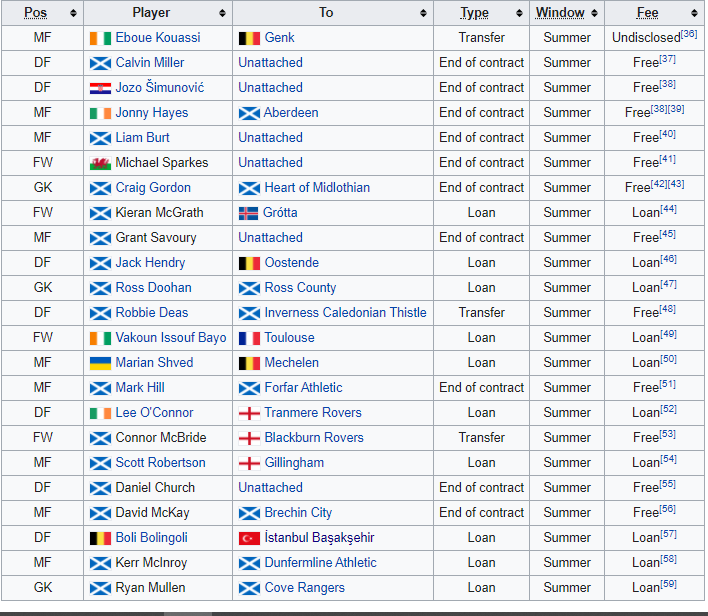Open citation 53 in Connor McBride row
Image resolution: width=708 pixels, height=616 pixels.
pos(667,434)
